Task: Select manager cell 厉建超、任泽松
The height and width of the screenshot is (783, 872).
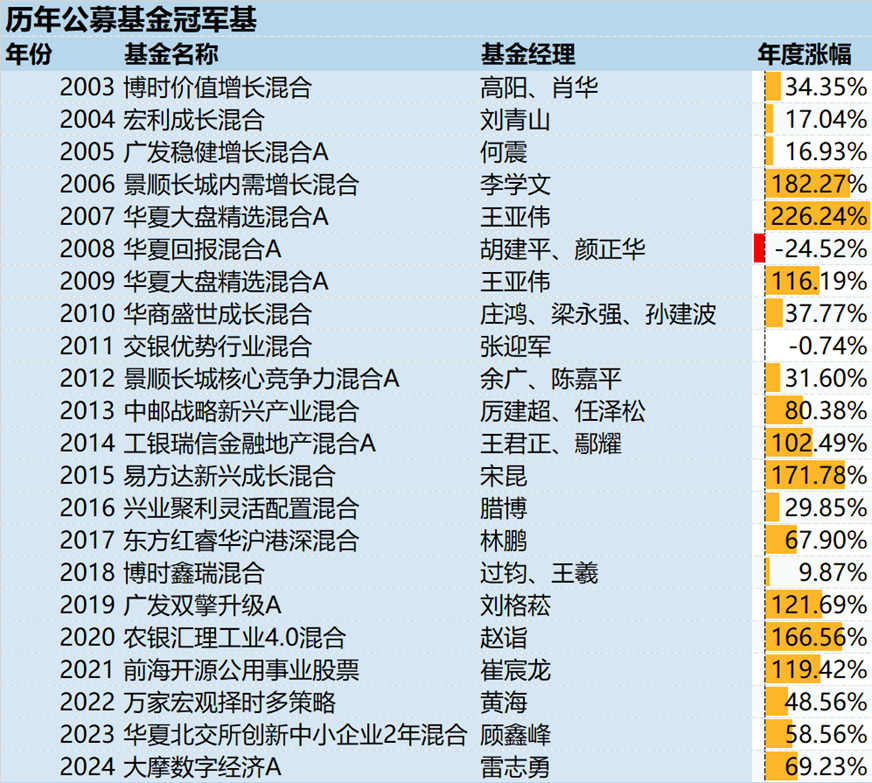Action: tap(563, 410)
